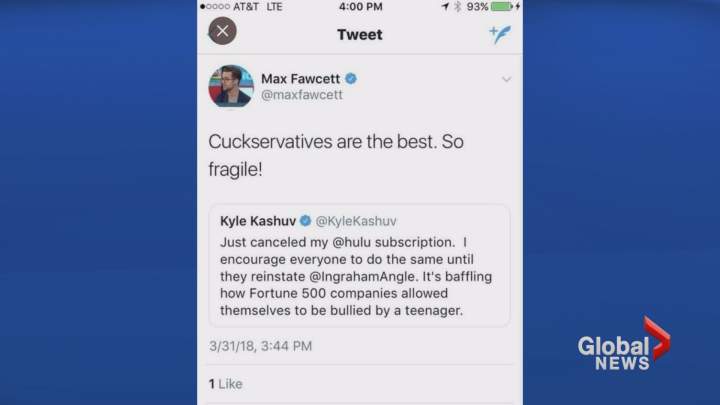Open the quoted Kyle Kashuv tweet

click(360, 265)
